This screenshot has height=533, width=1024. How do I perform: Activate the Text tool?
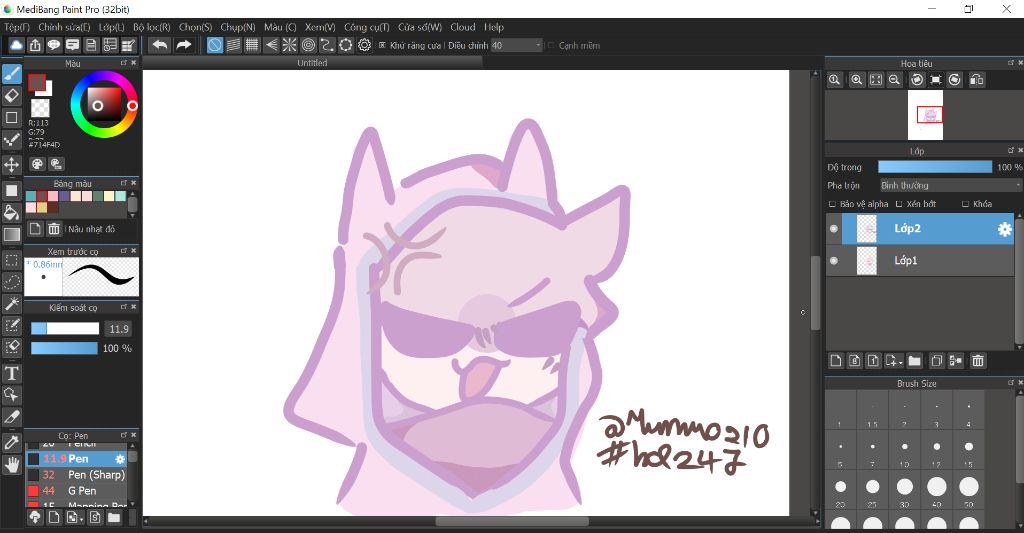[12, 373]
